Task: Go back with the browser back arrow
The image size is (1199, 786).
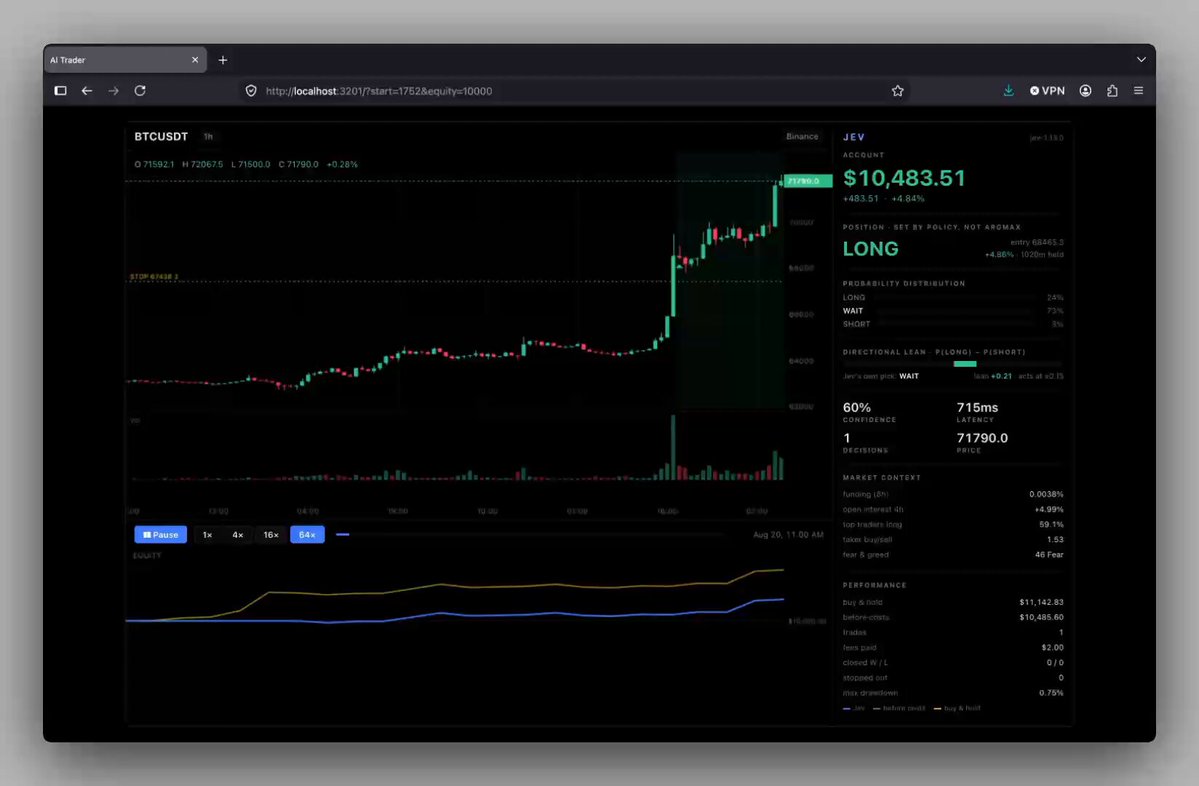Action: point(87,91)
